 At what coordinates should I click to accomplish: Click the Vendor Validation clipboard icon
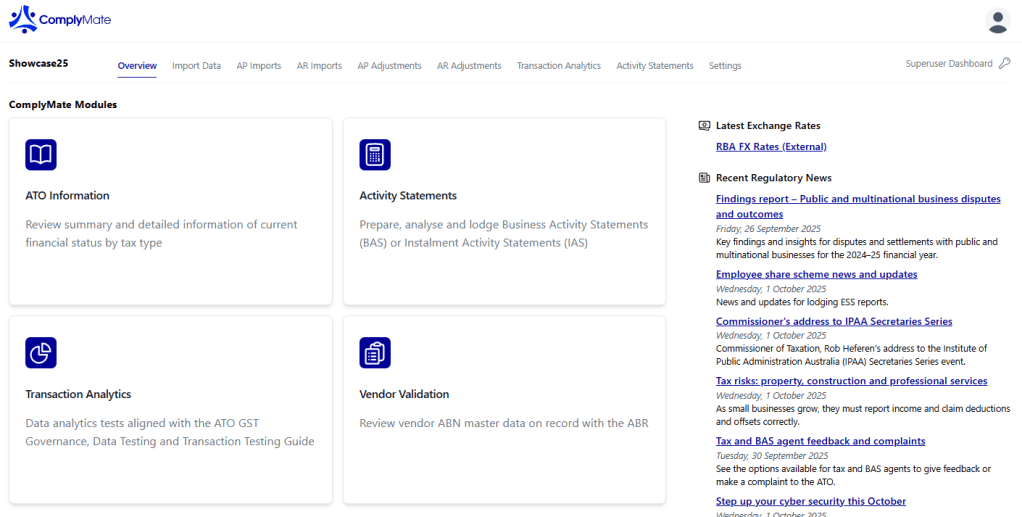point(375,353)
